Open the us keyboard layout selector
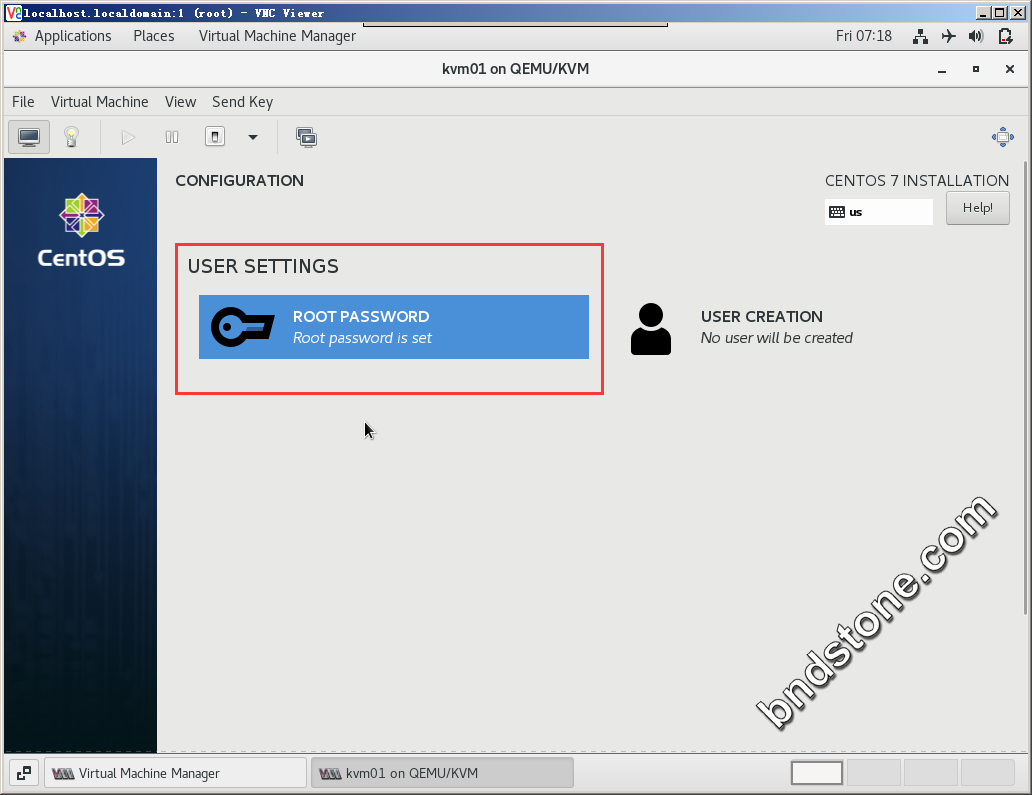Viewport: 1032px width, 795px height. (879, 212)
